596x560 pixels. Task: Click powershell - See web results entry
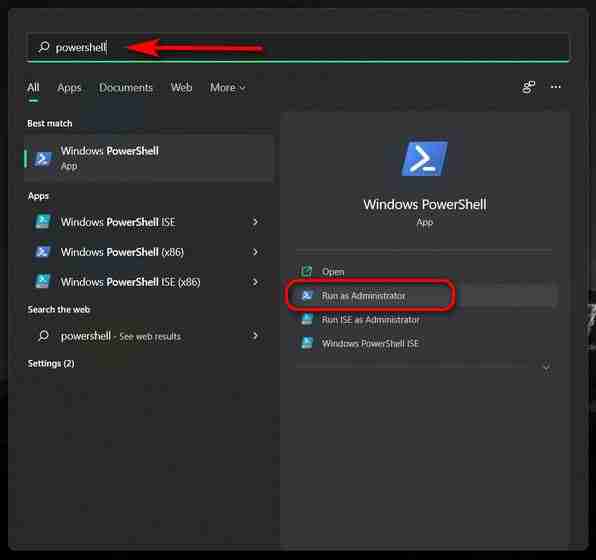tap(149, 336)
